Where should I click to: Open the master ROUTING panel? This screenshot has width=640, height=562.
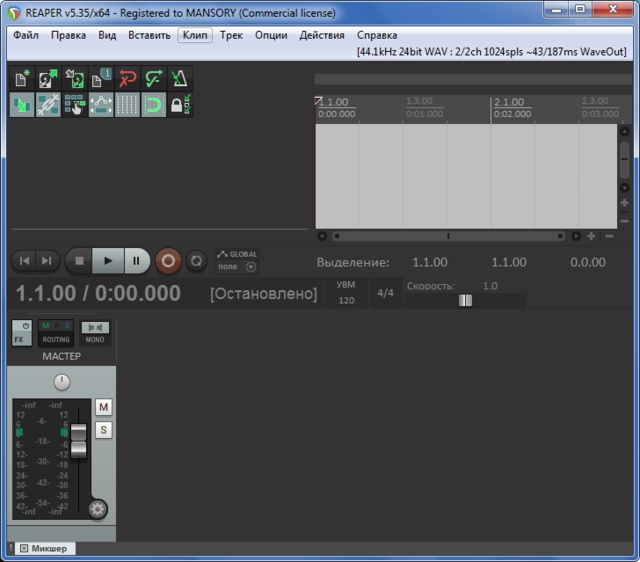coord(56,333)
